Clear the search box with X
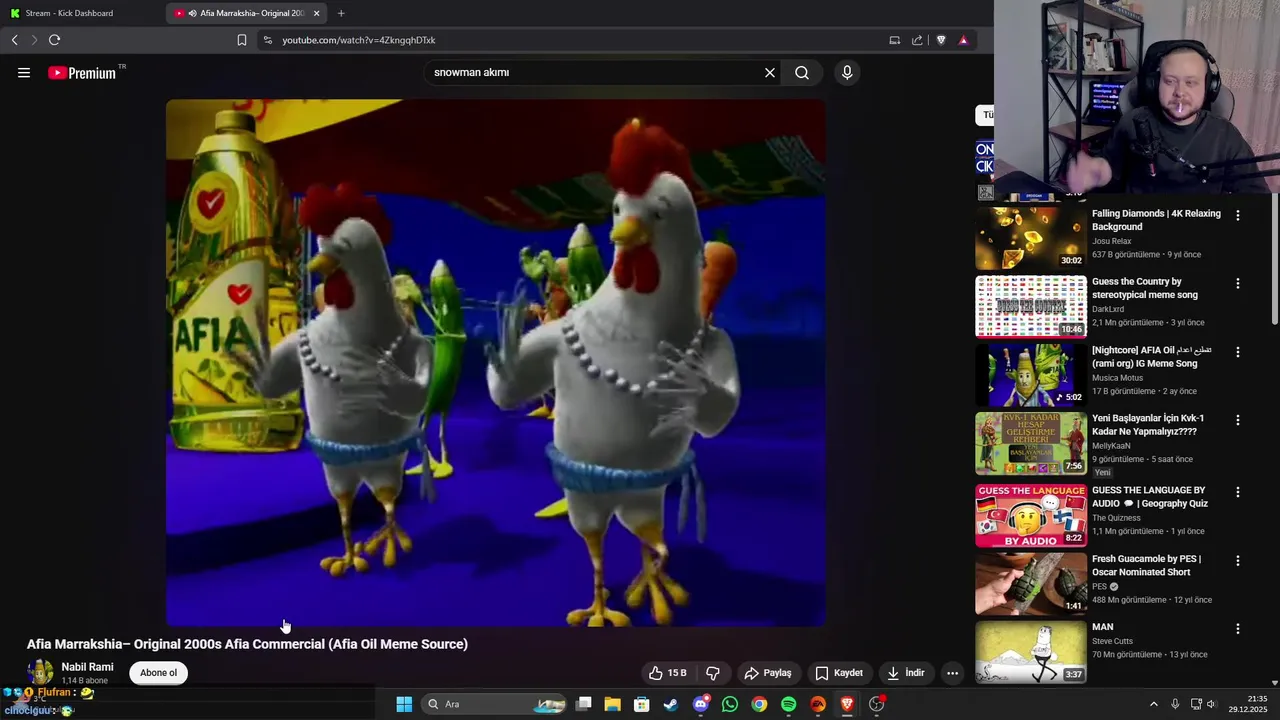1280x720 pixels. pyautogui.click(x=770, y=72)
